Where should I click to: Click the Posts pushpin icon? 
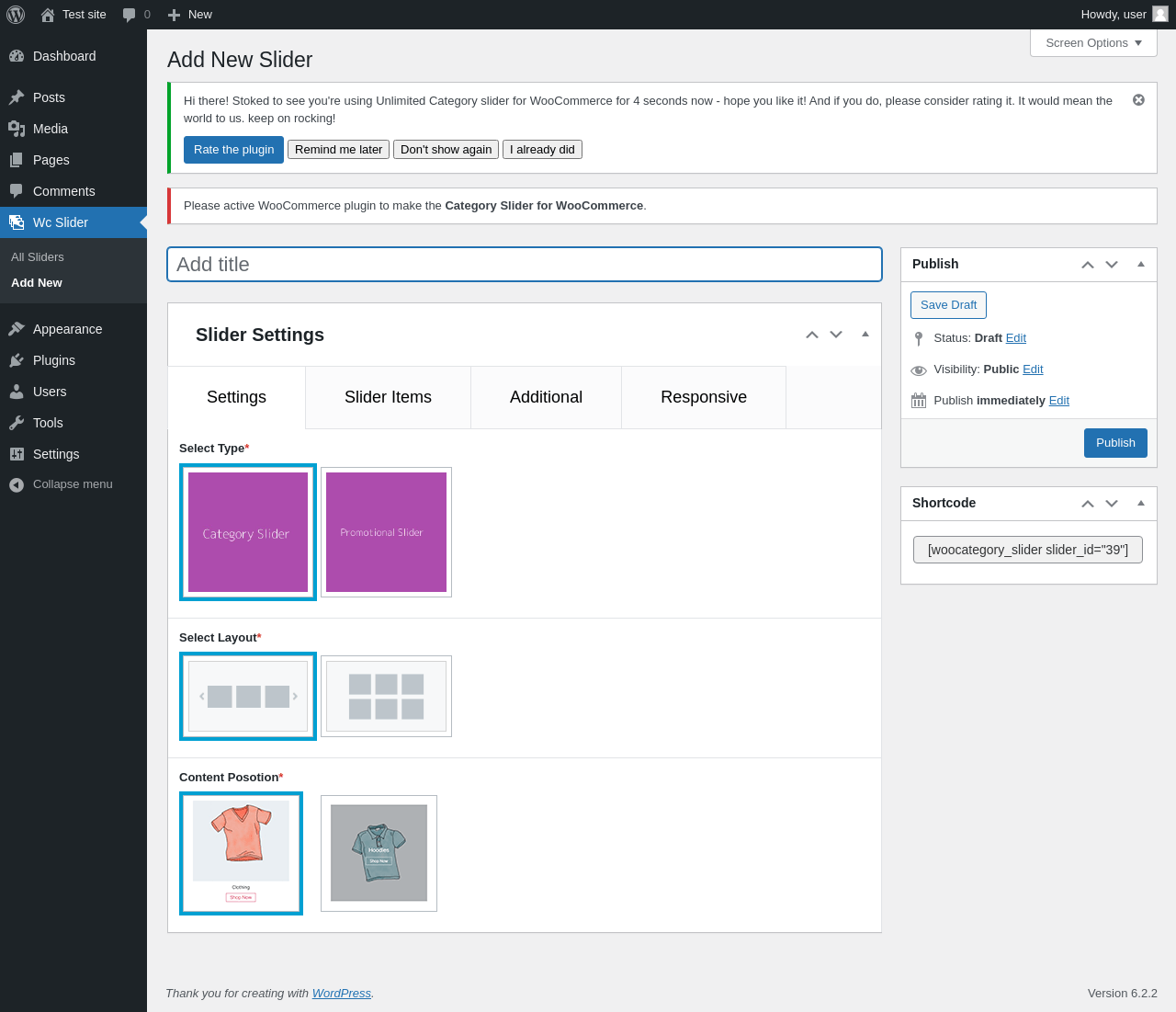point(17,97)
